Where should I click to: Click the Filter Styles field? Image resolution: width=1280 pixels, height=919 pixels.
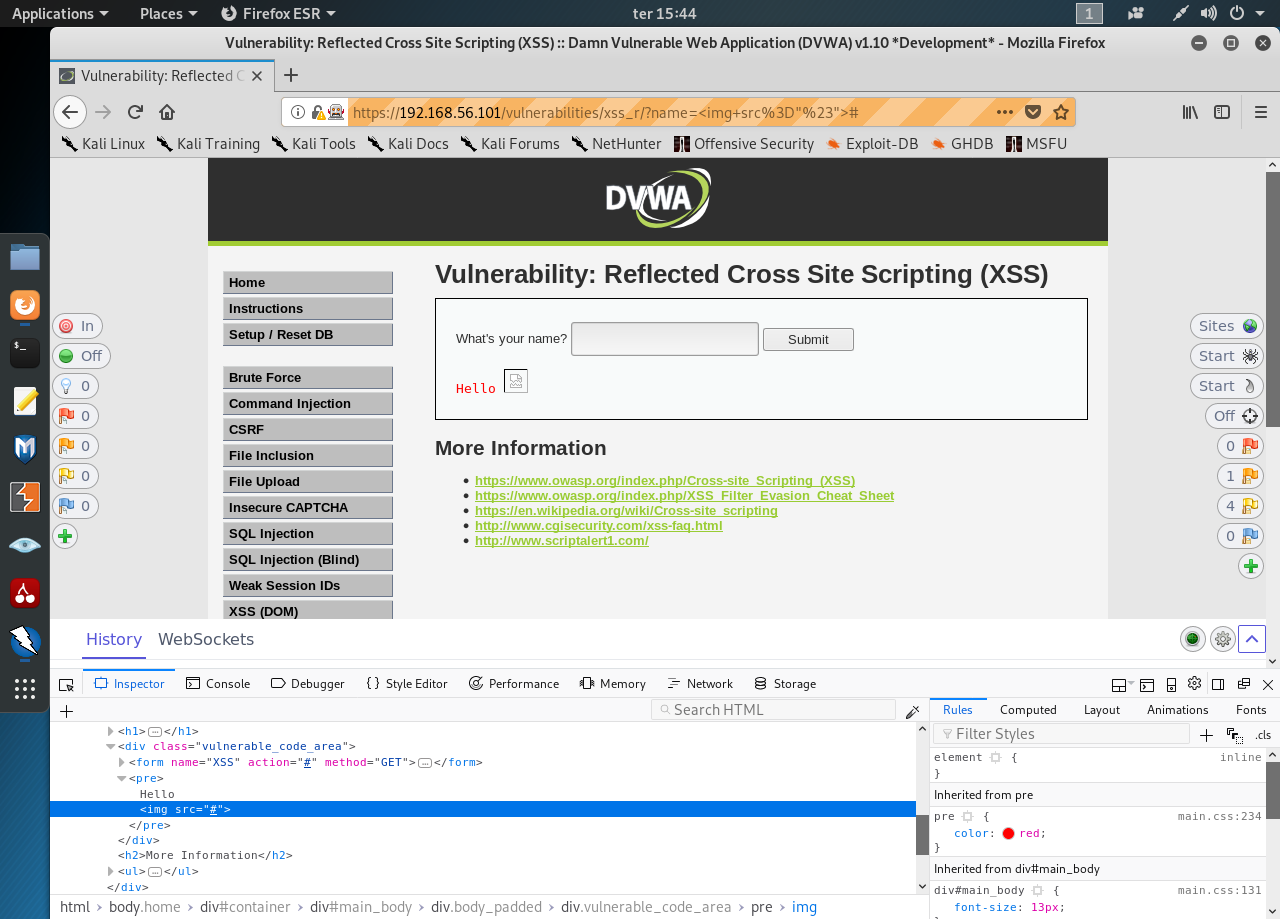coord(1061,734)
